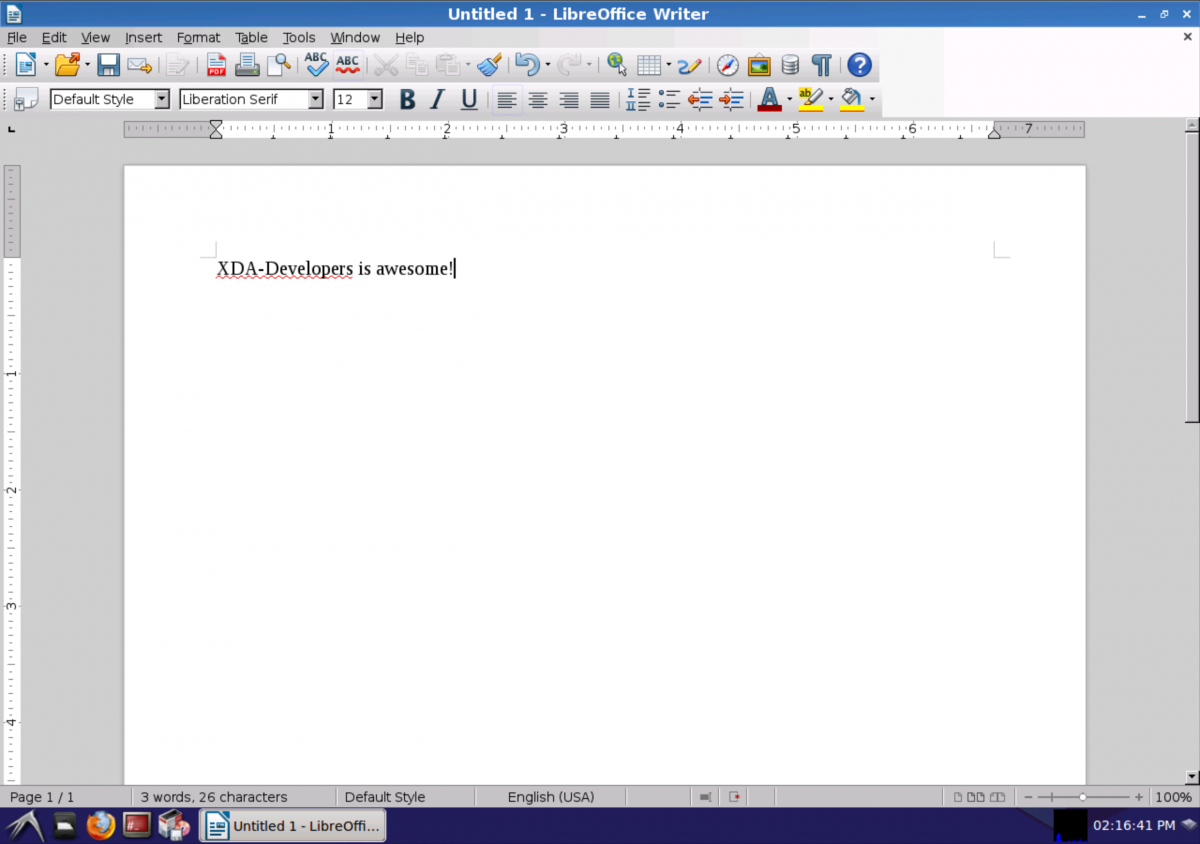Click the Save document icon
The width and height of the screenshot is (1200, 844).
point(108,66)
